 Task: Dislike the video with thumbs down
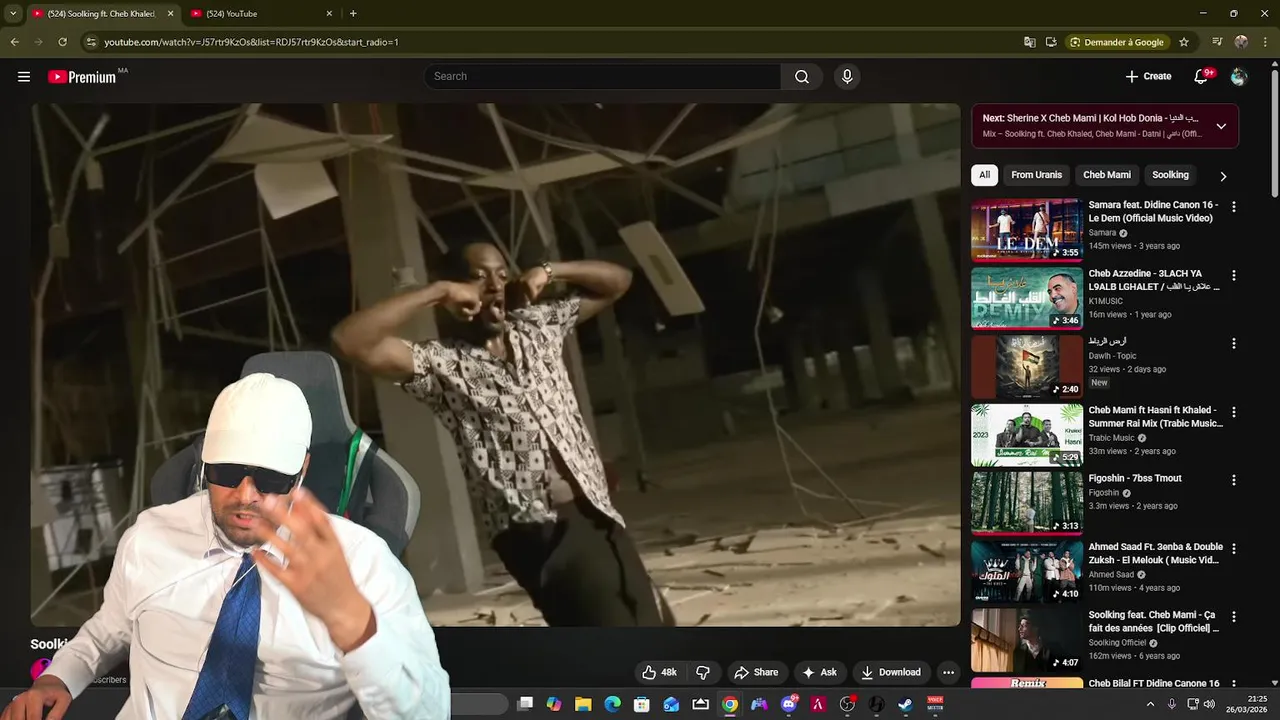(x=703, y=672)
